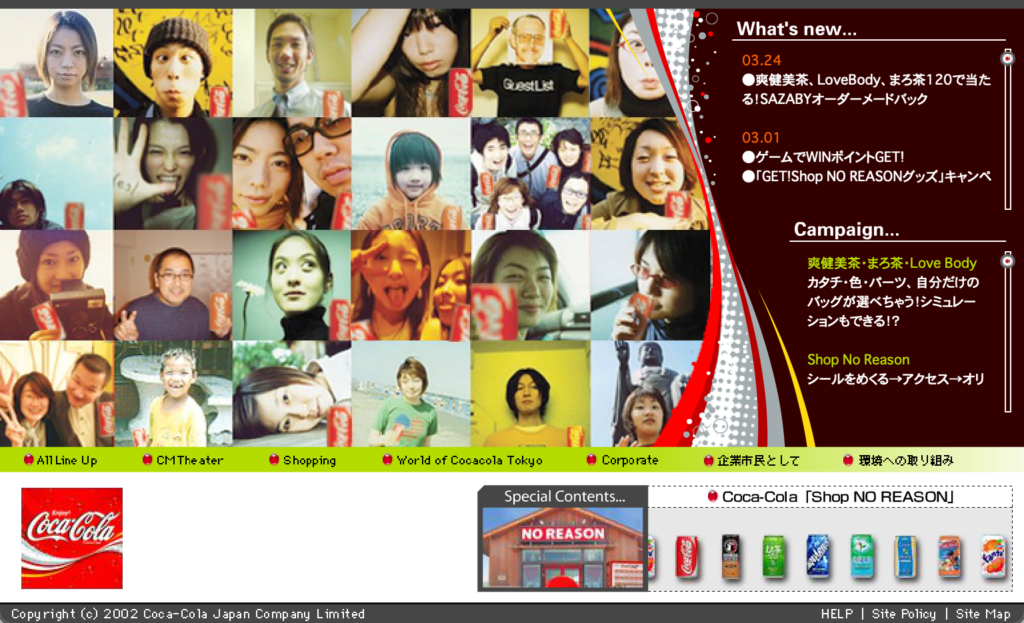Click the dark blue Aquarius can
The width and height of the screenshot is (1024, 623).
pos(818,556)
